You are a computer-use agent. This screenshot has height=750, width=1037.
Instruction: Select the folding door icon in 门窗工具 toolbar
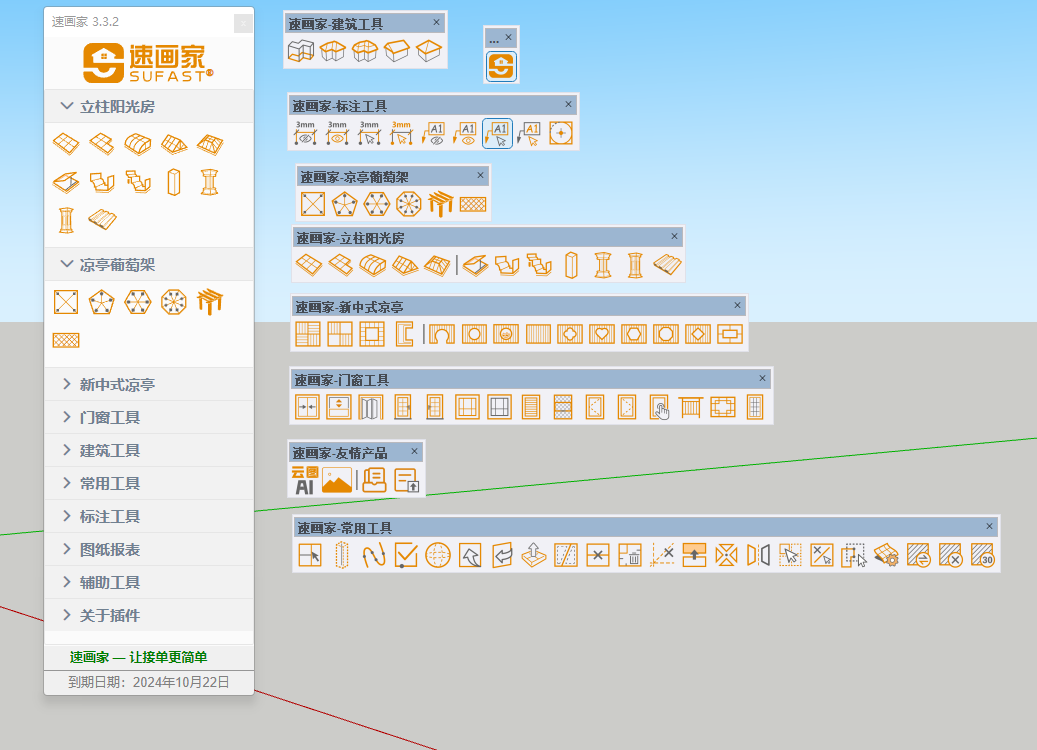371,406
